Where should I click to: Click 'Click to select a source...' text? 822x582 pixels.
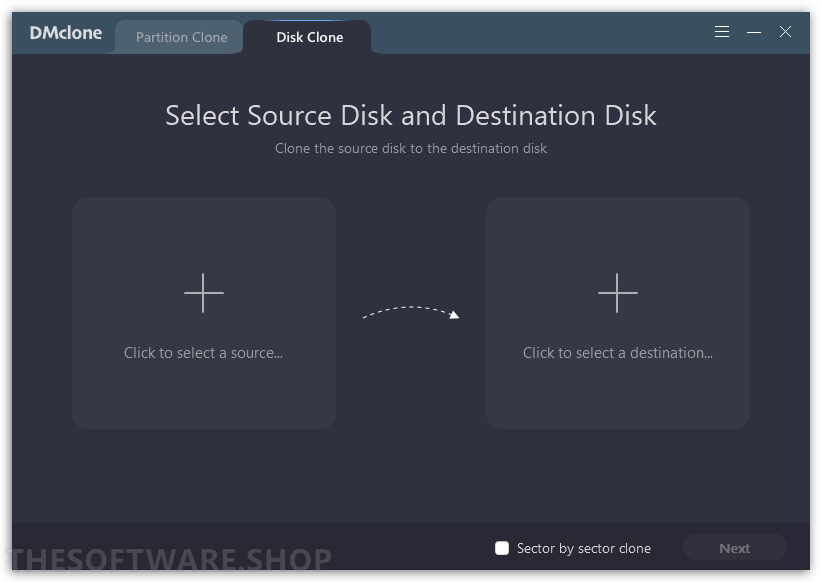coord(203,353)
